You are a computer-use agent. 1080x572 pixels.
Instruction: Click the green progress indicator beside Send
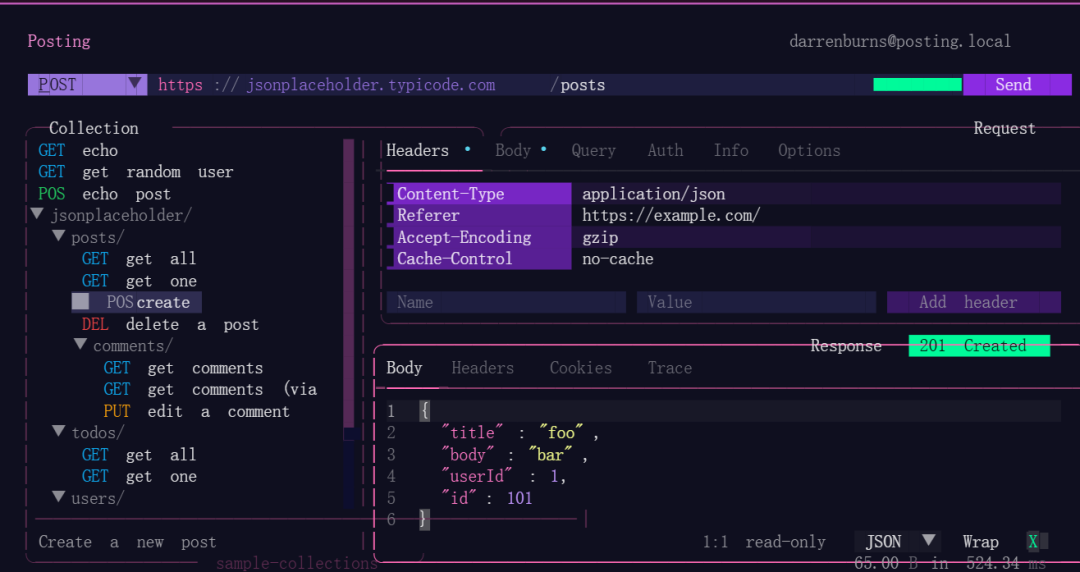click(x=917, y=85)
